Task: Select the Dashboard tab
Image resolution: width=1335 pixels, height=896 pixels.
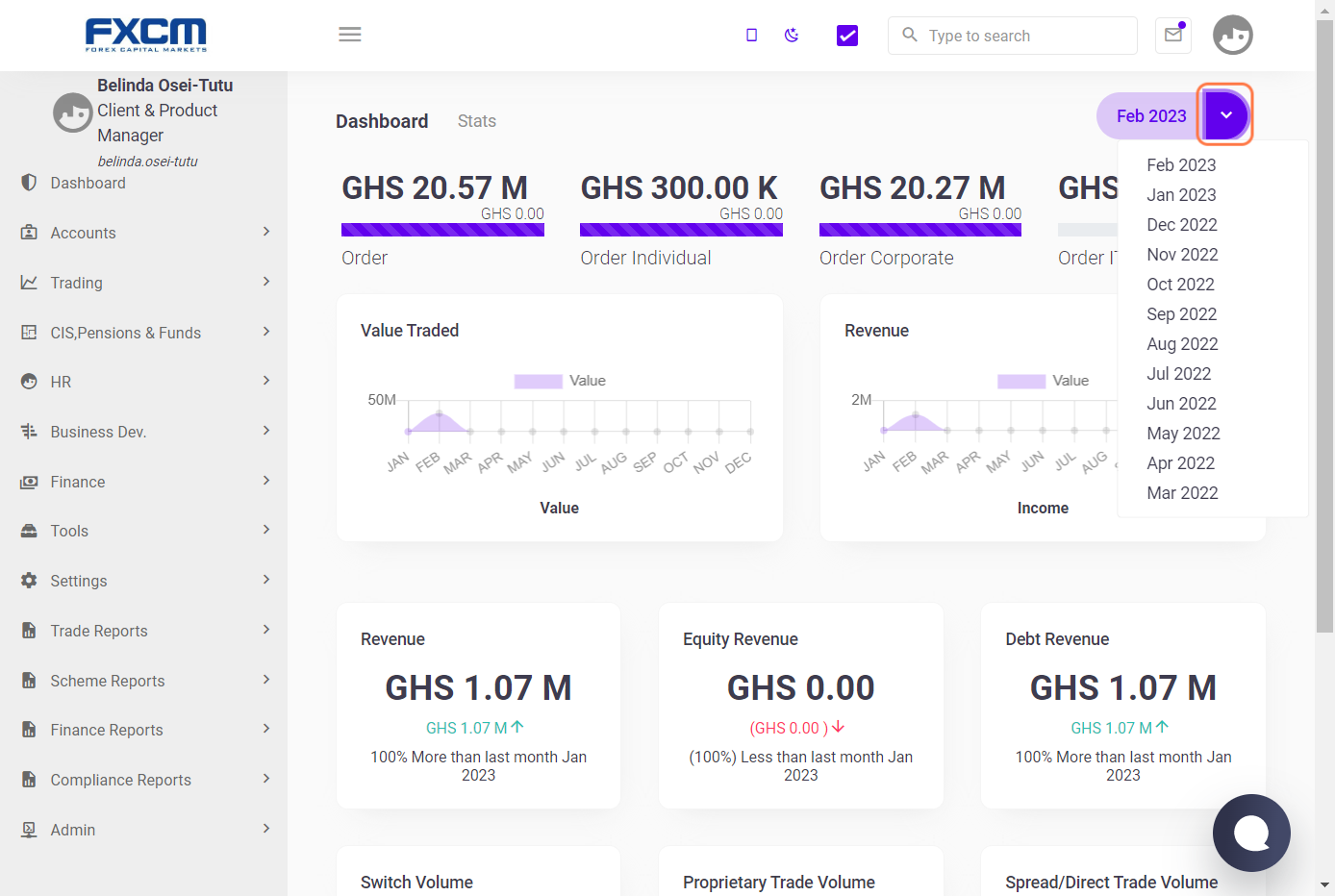Action: [382, 121]
